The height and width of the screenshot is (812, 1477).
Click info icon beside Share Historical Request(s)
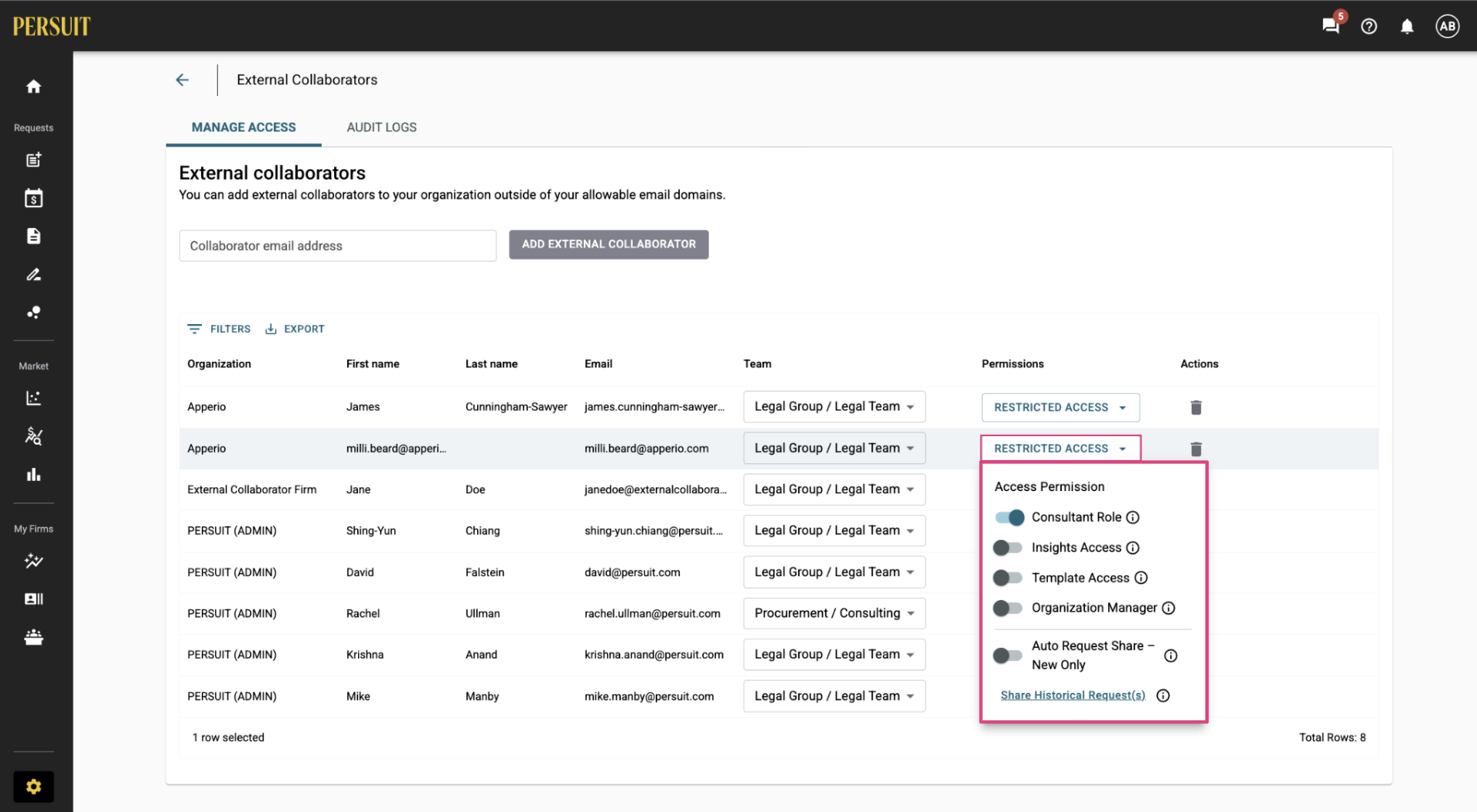[1163, 695]
